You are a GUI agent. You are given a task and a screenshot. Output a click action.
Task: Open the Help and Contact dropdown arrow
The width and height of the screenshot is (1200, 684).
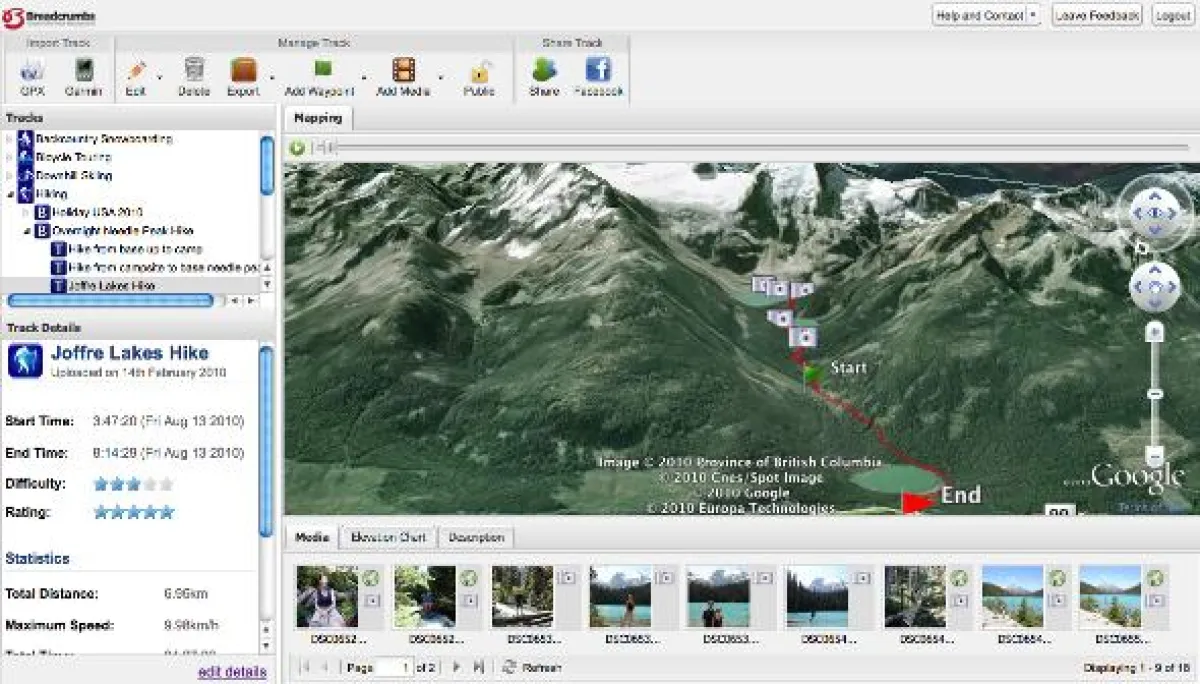point(1033,15)
